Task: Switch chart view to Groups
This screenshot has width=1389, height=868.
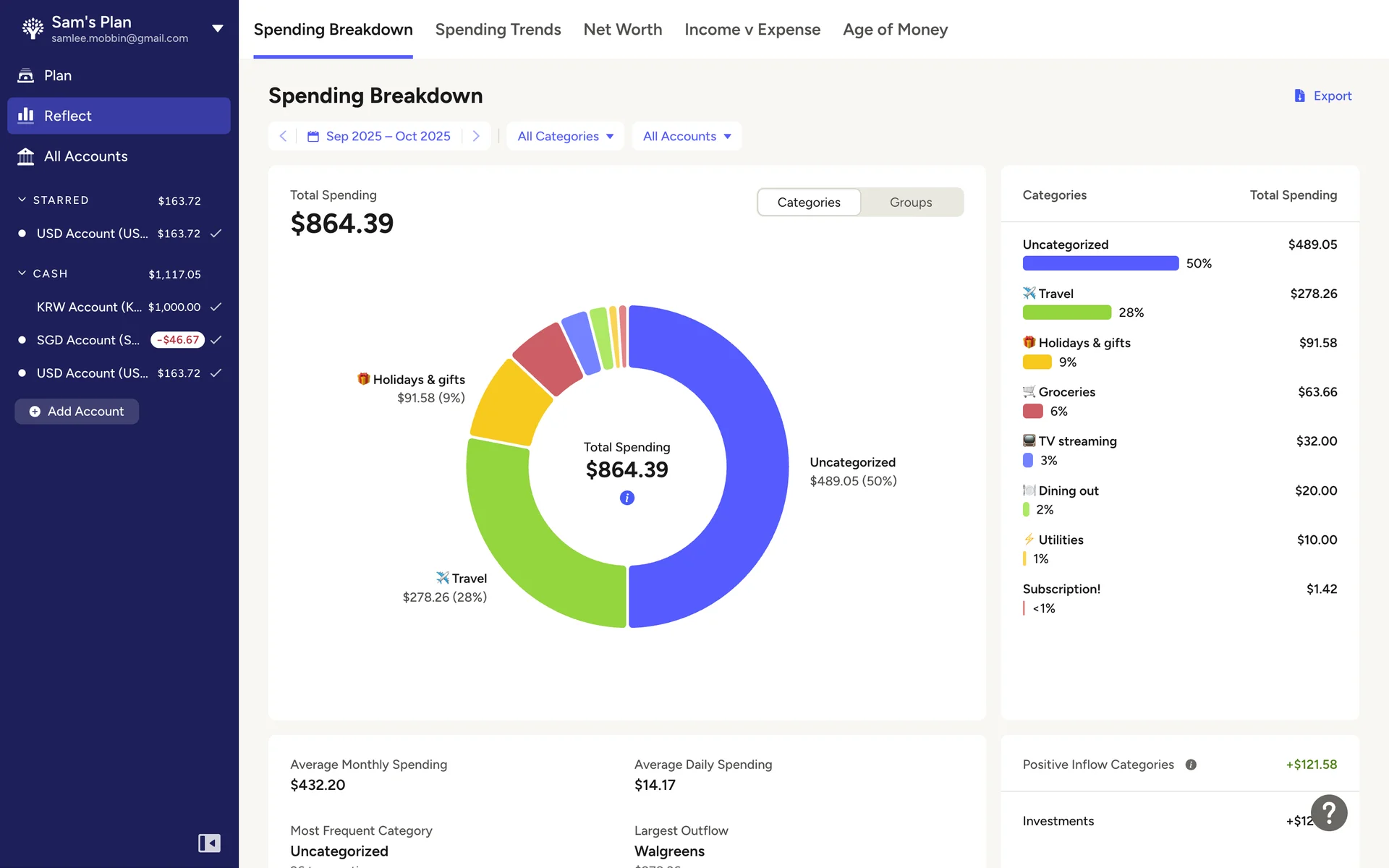Action: [911, 203]
